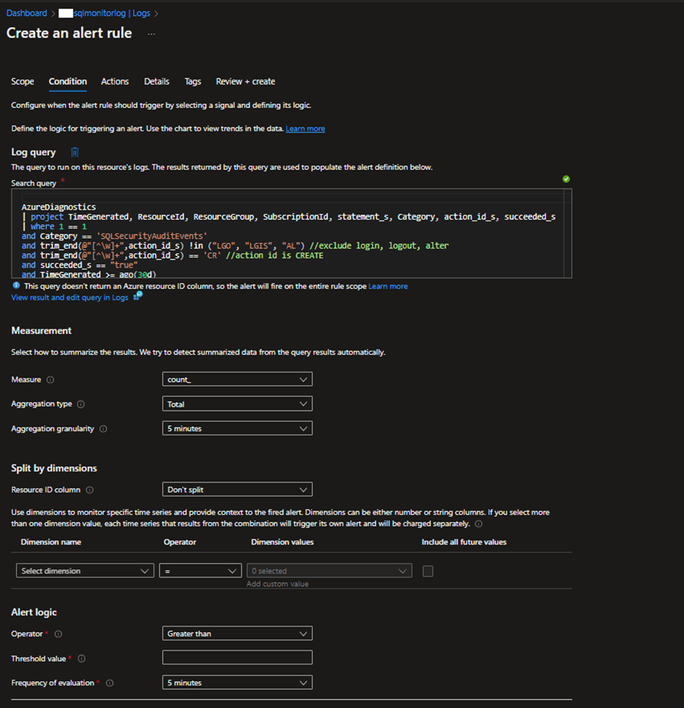
Task: Open the Alert logic Operator Greater than dropdown
Action: (237, 633)
